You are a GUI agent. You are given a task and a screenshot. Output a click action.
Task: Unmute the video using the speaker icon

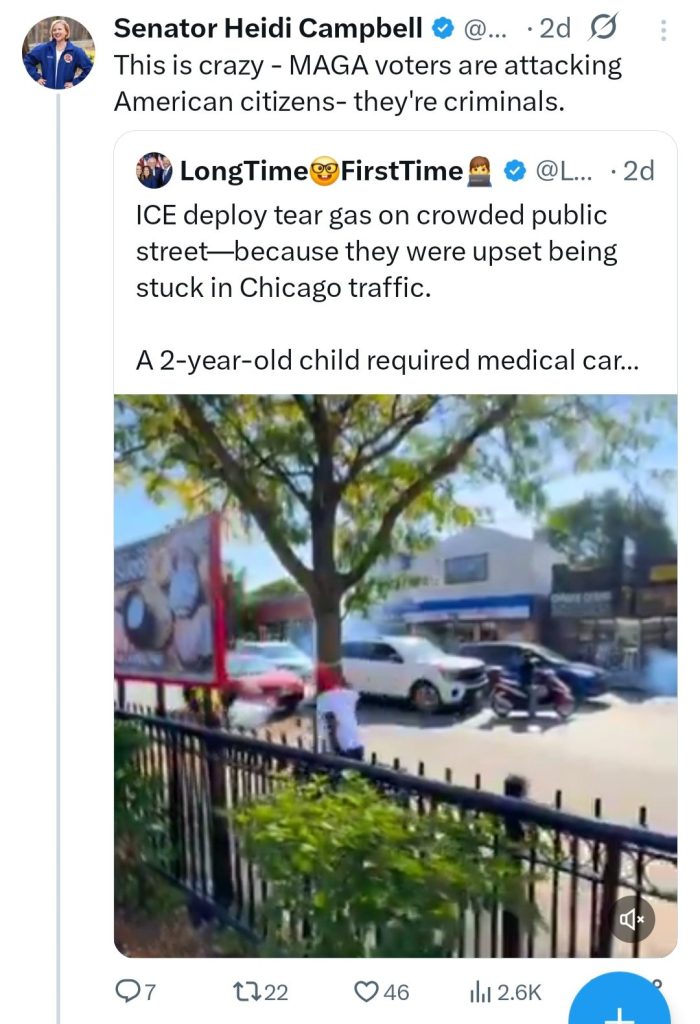tap(632, 918)
